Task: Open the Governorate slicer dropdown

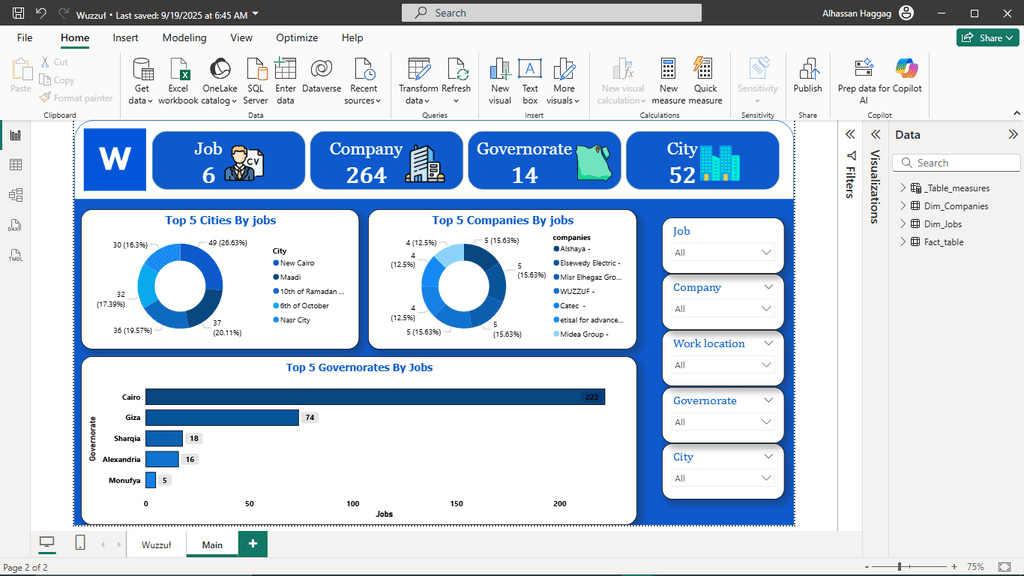Action: click(767, 422)
